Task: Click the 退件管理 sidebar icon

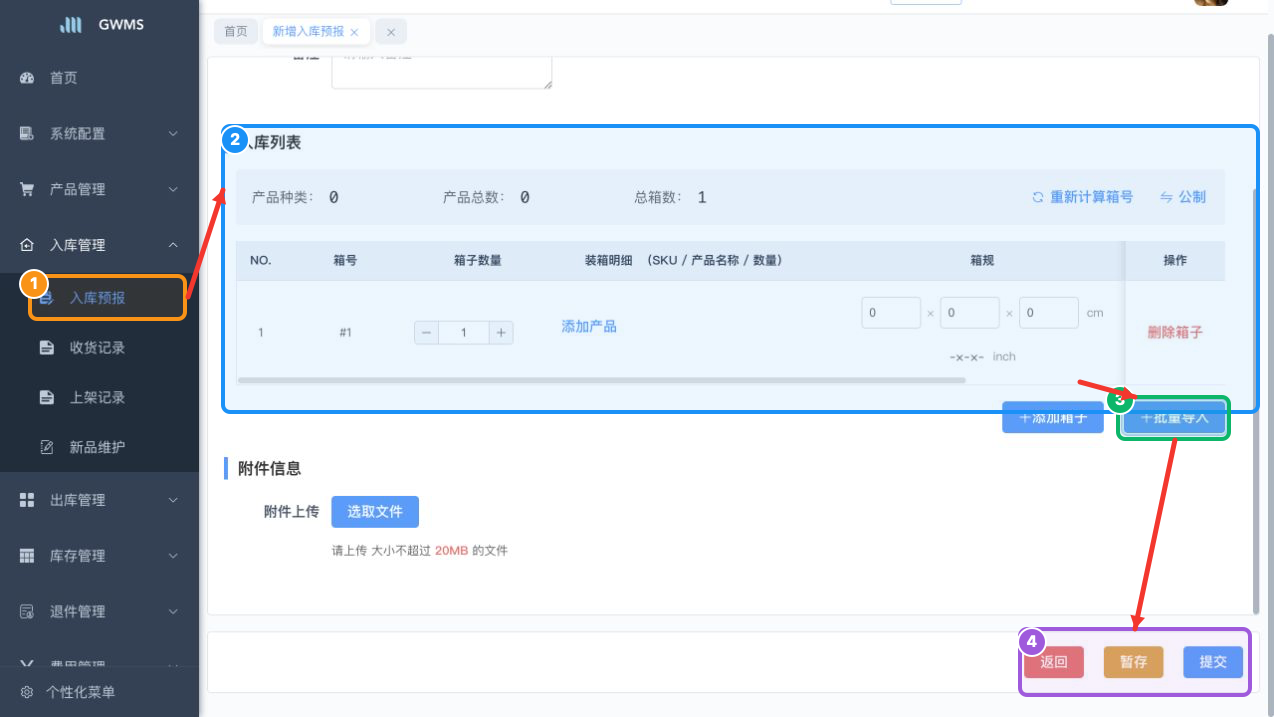Action: coord(28,611)
